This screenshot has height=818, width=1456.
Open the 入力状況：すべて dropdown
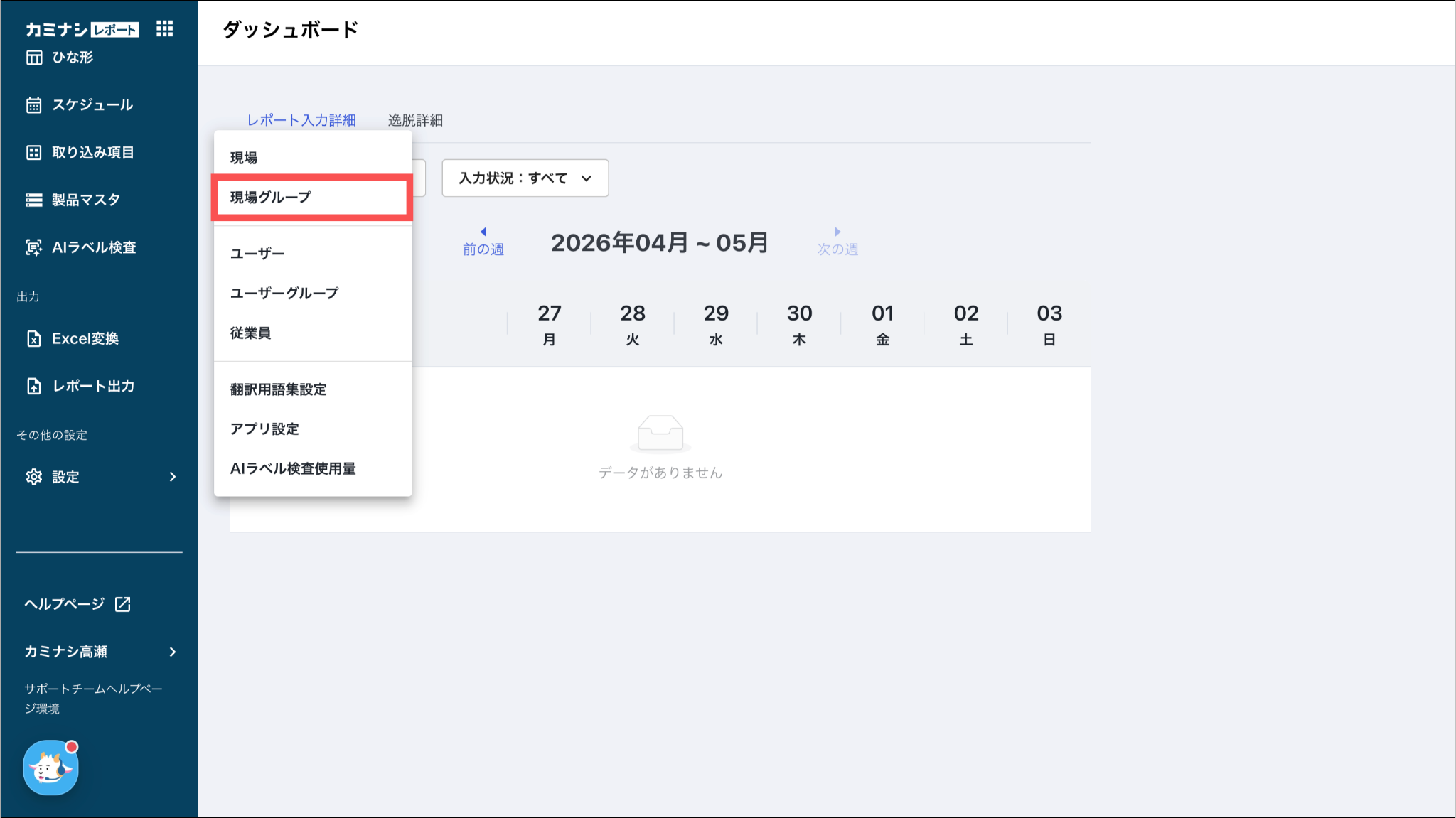[525, 178]
